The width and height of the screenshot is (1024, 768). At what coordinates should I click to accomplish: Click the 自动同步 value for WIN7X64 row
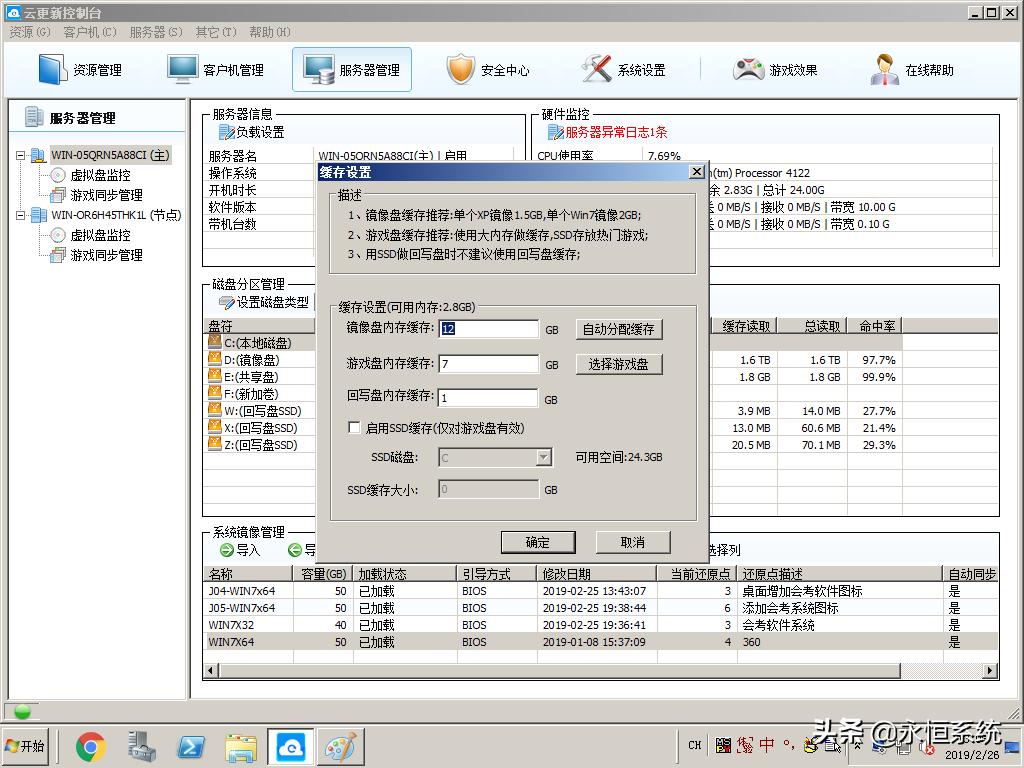953,642
